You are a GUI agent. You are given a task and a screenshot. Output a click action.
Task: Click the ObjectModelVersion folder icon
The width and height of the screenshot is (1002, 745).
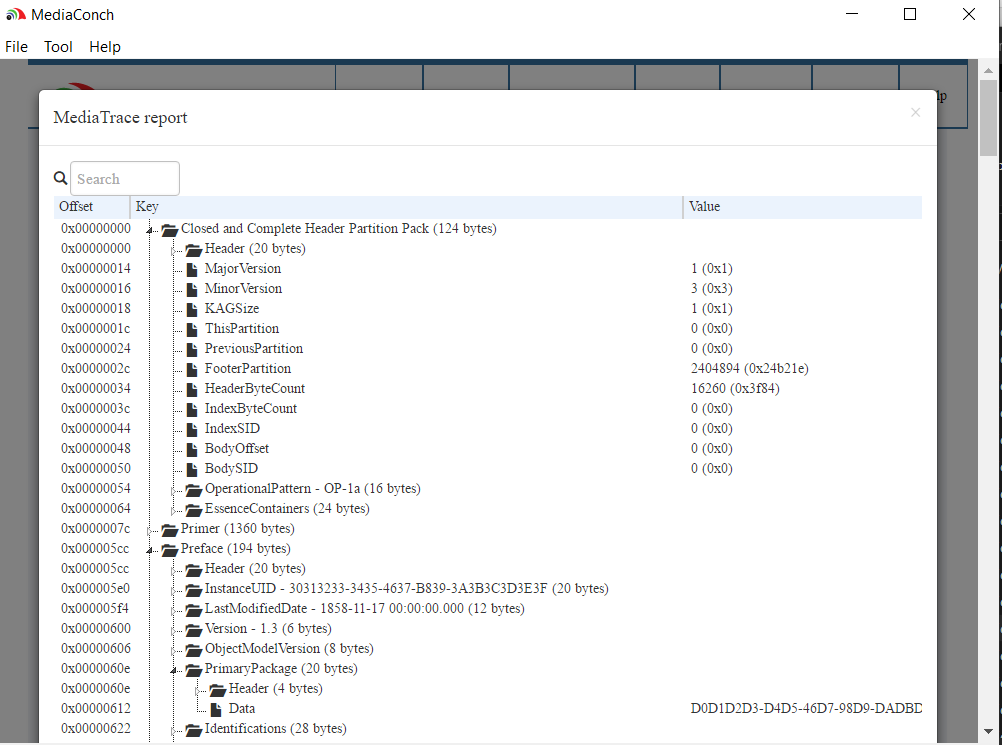[x=194, y=649]
